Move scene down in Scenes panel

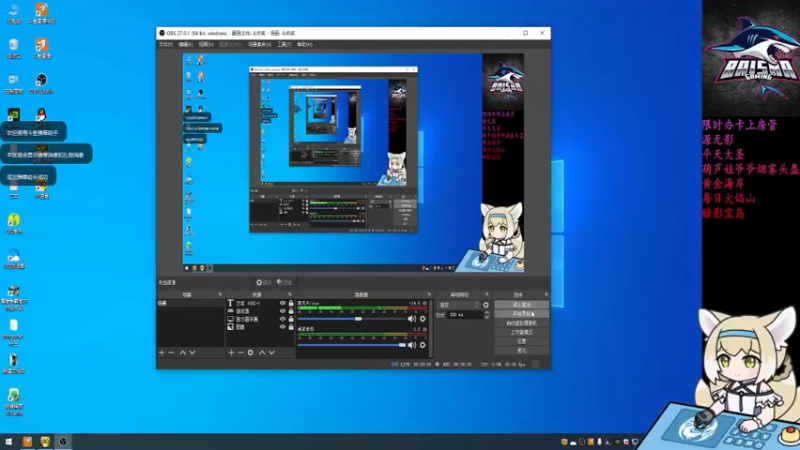coord(192,353)
